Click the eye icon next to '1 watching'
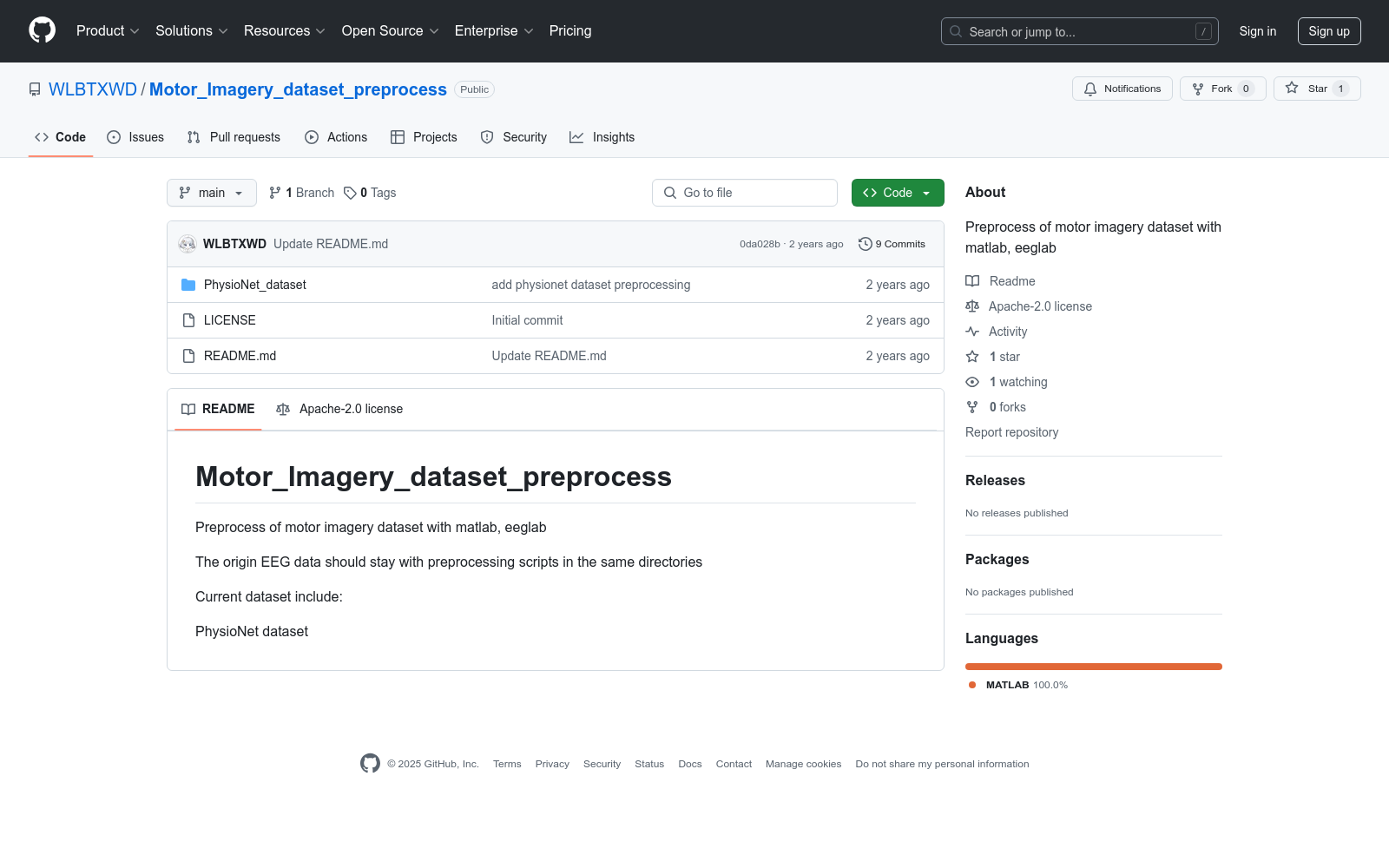The height and width of the screenshot is (868, 1389). (972, 382)
